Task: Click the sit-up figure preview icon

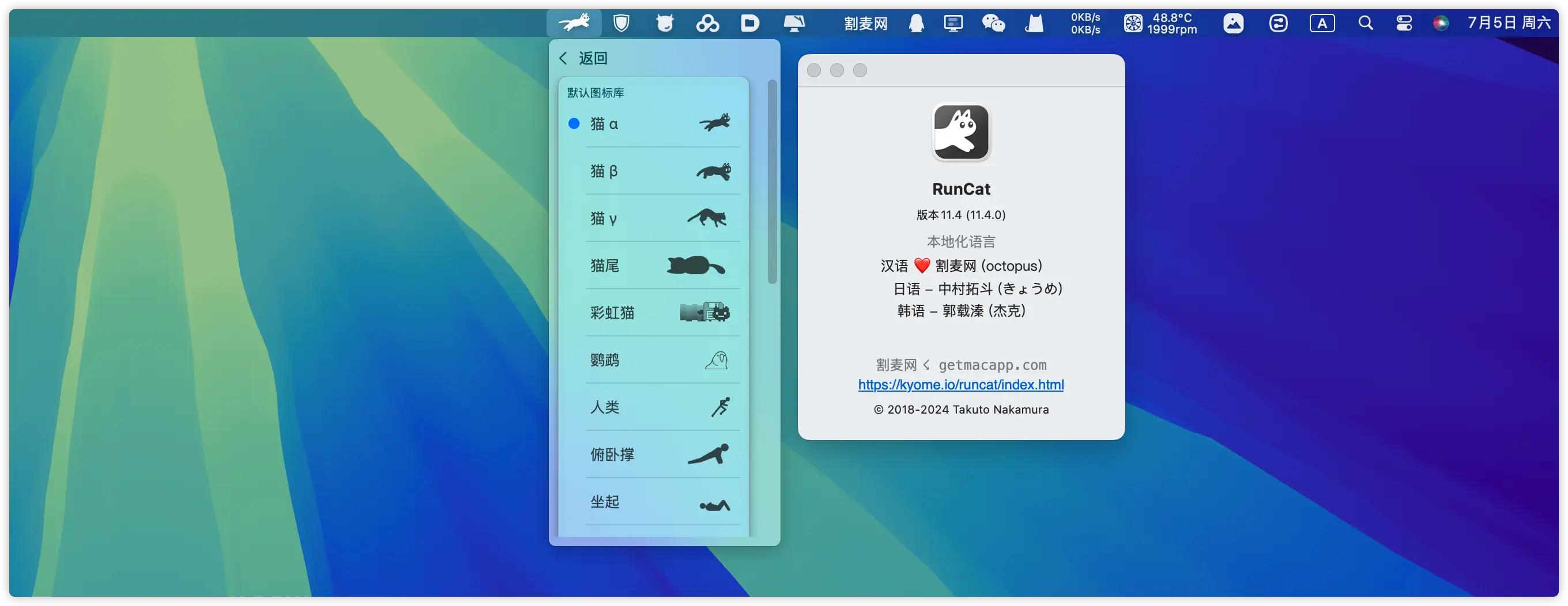Action: [715, 505]
